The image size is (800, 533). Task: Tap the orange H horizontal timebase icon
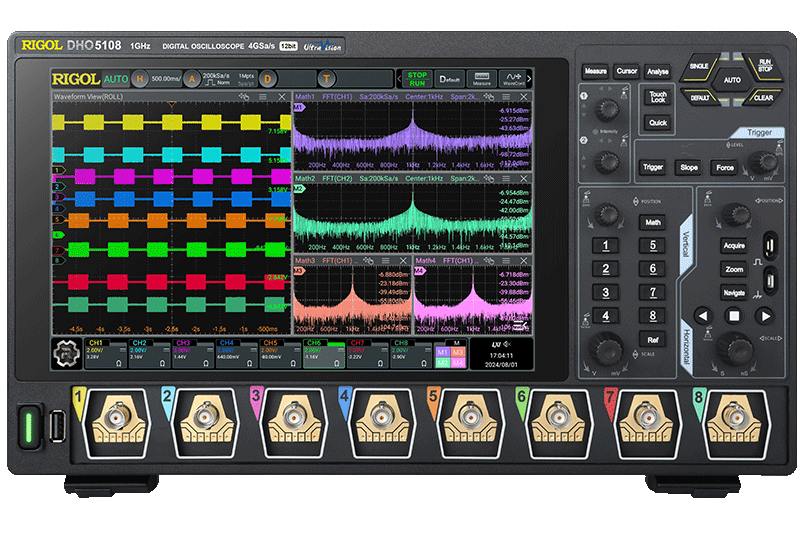coord(140,78)
